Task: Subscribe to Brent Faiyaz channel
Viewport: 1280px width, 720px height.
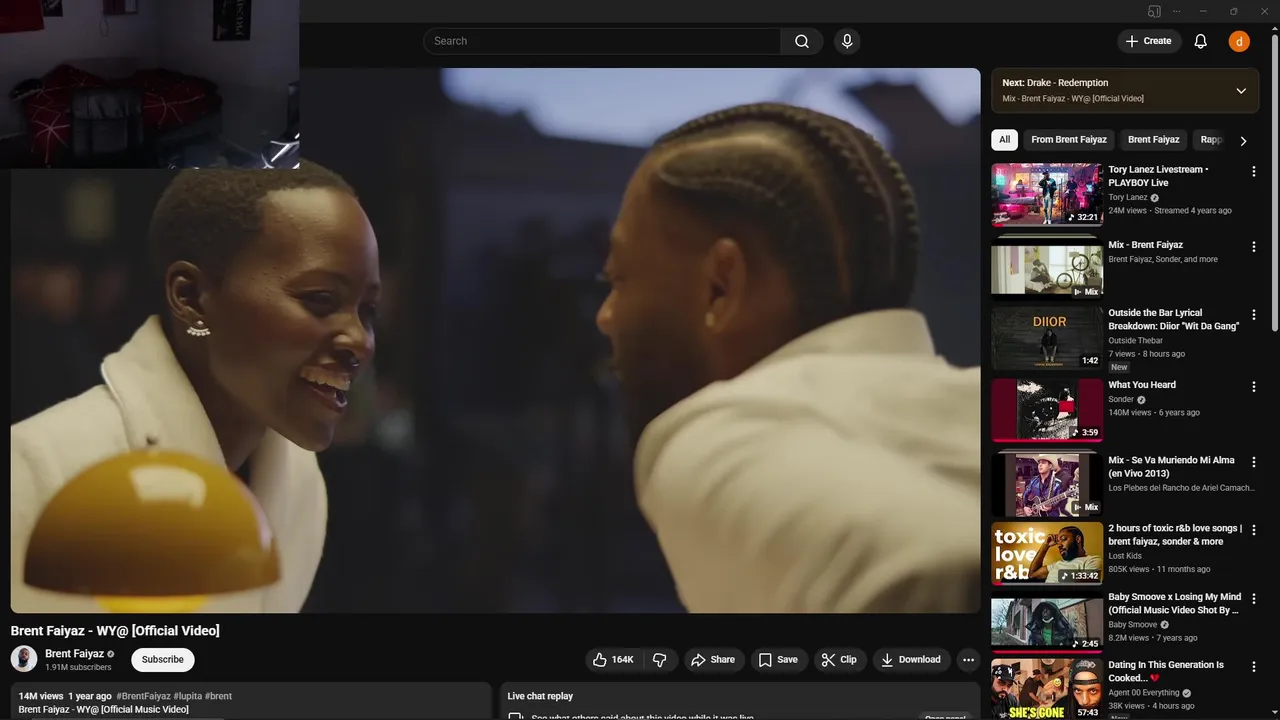Action: click(162, 659)
